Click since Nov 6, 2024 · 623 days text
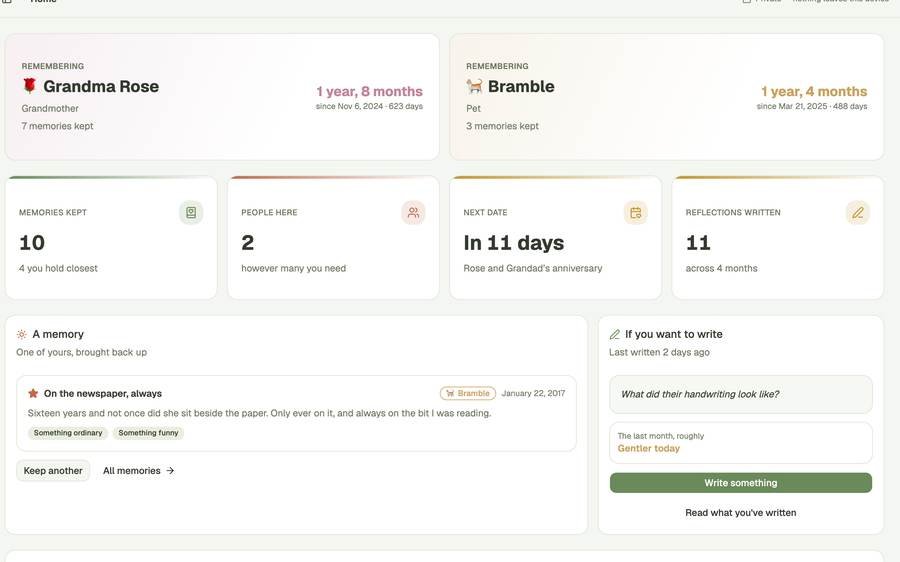Viewport: 900px width, 562px height. [369, 106]
